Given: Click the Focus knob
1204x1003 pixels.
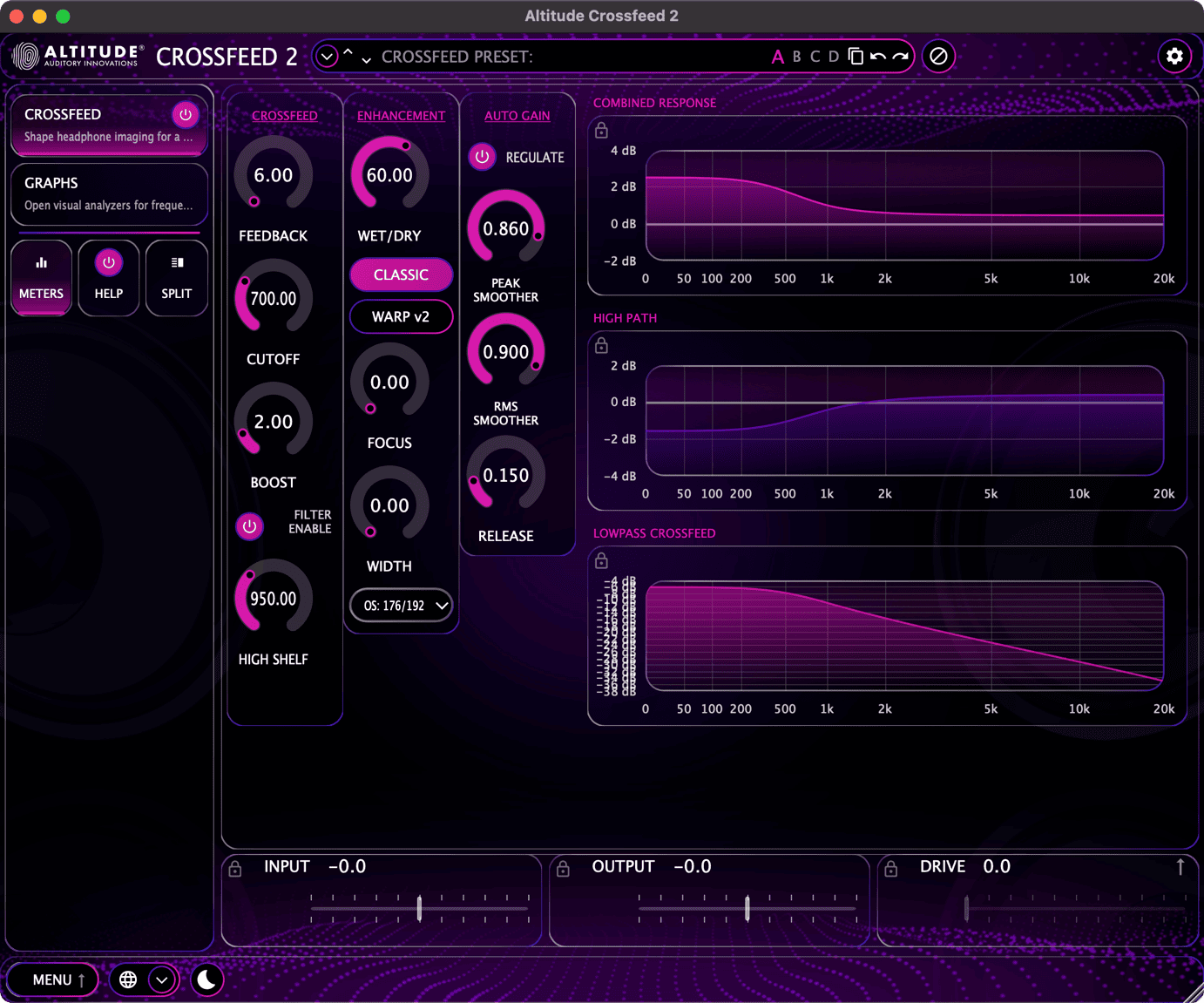Looking at the screenshot, I should point(389,382).
